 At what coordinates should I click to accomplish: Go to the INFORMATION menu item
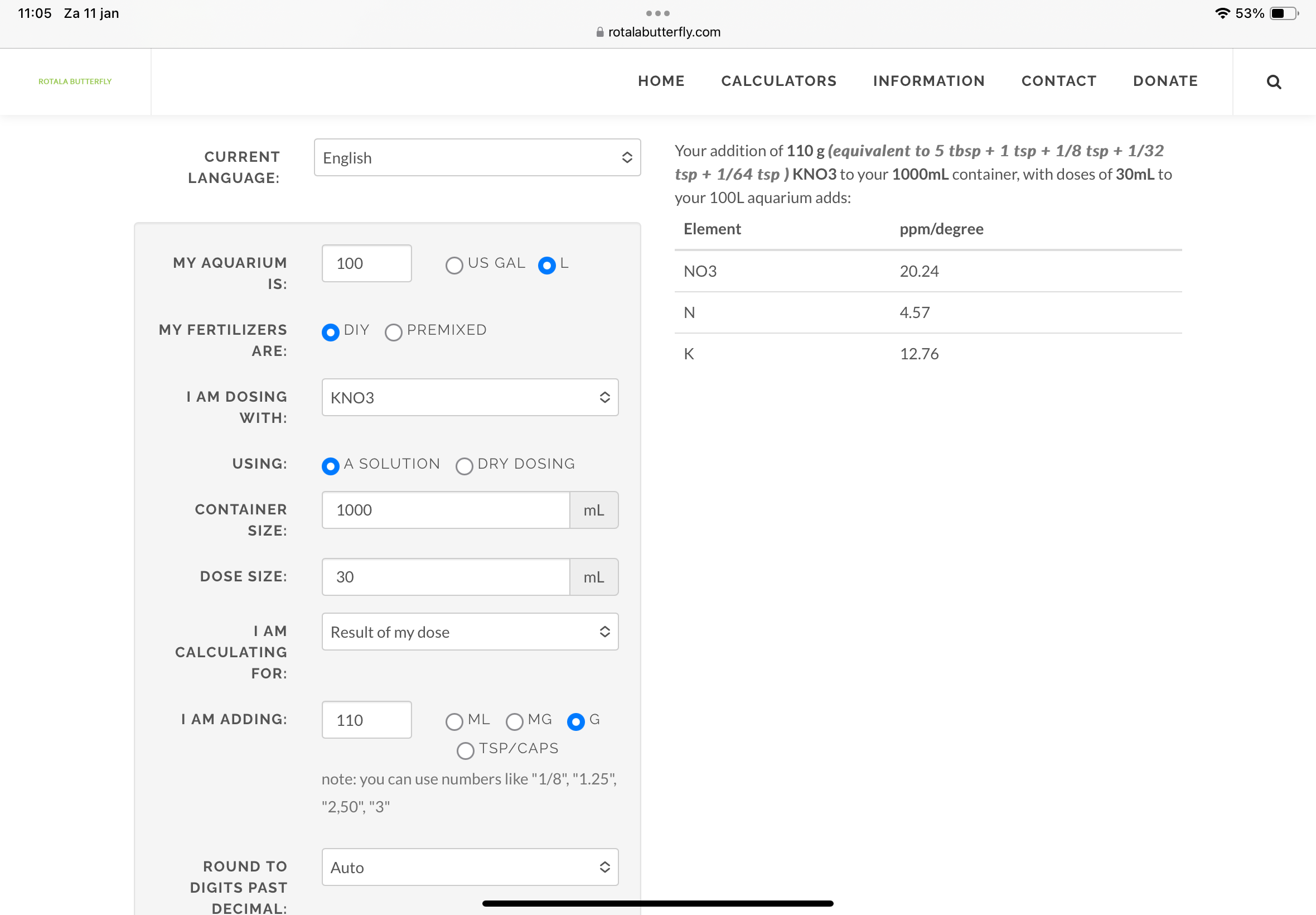(x=928, y=81)
